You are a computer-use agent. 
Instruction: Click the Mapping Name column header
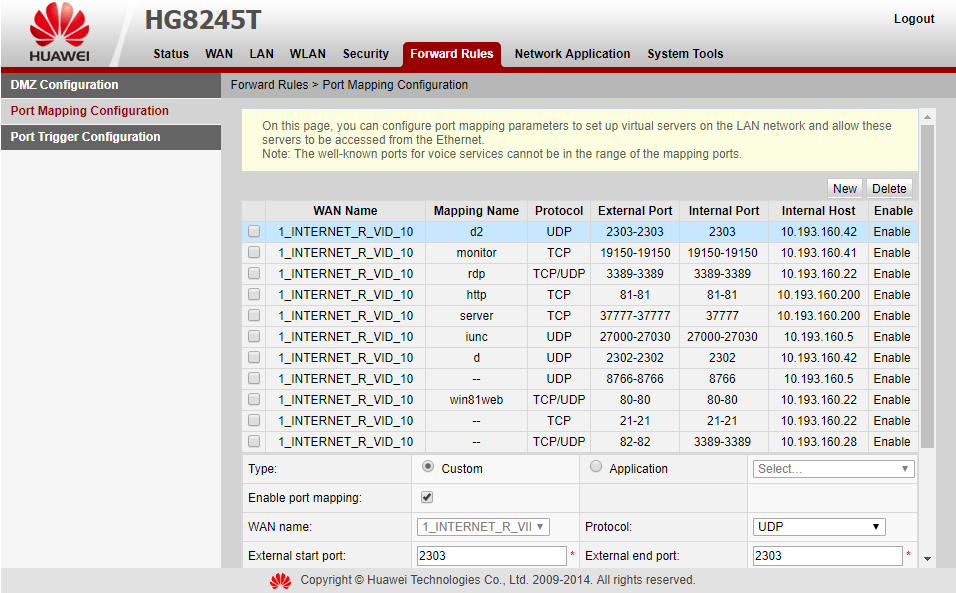(476, 211)
